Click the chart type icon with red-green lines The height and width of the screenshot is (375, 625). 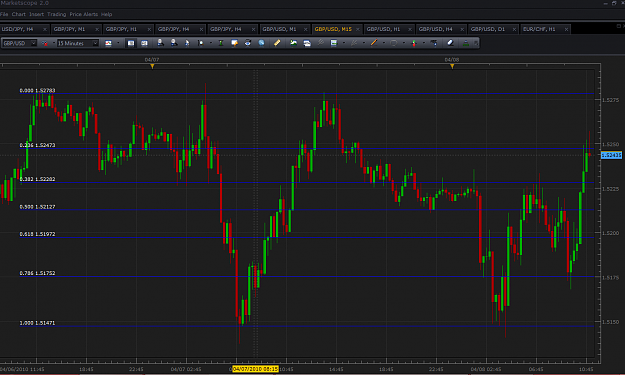(x=108, y=43)
